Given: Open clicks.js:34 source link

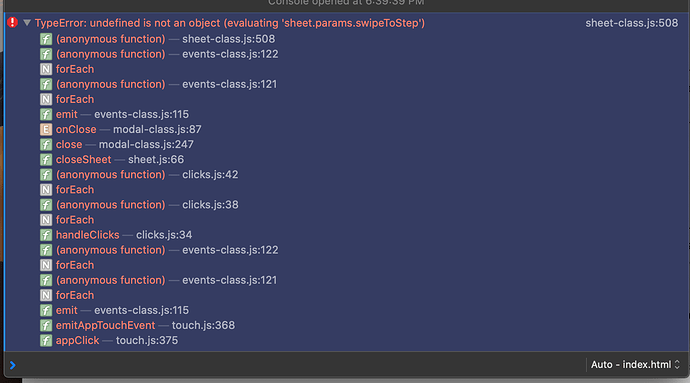Looking at the screenshot, I should [164, 235].
